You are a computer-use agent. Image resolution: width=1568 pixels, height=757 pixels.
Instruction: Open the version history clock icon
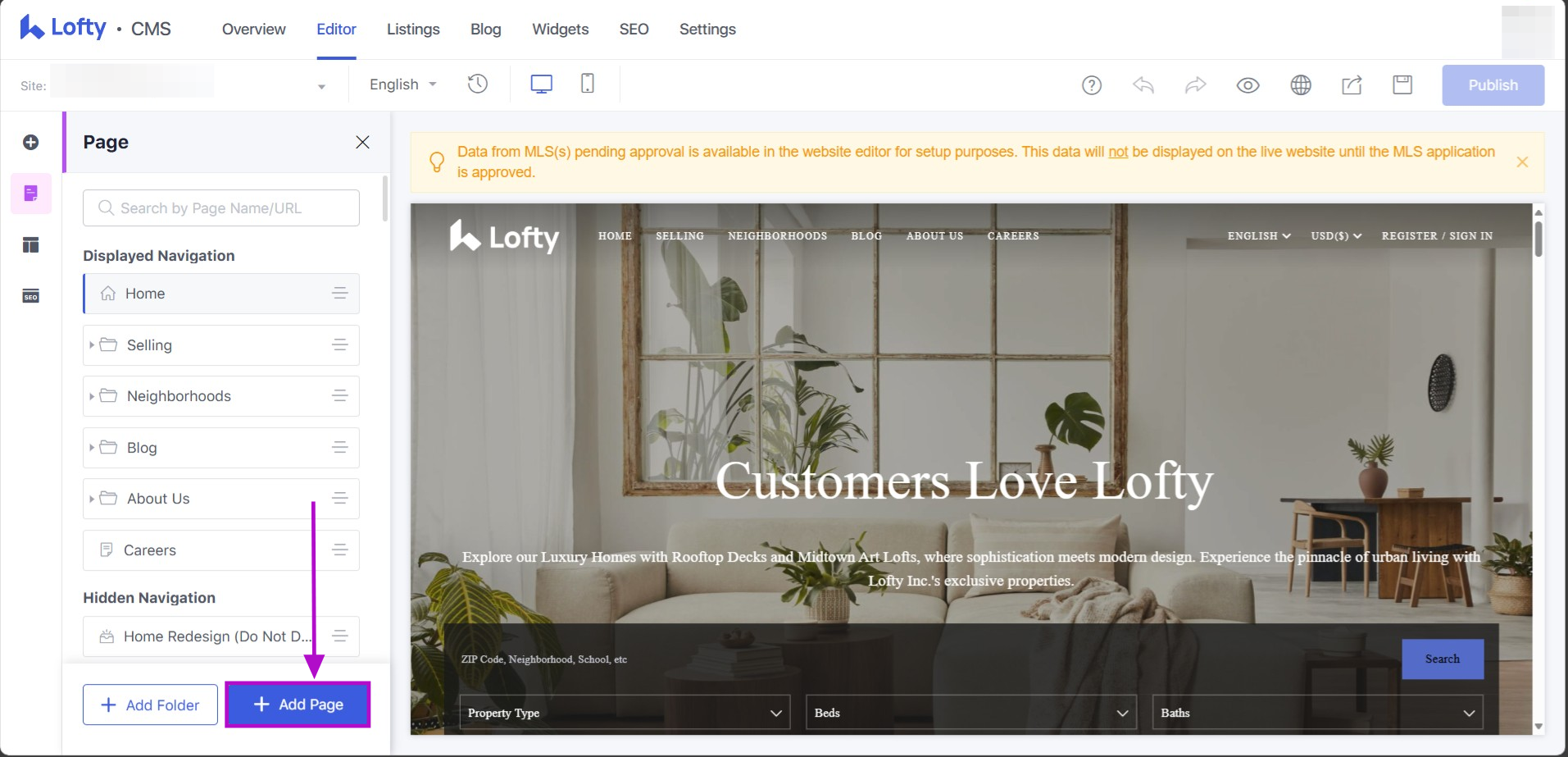coord(477,84)
